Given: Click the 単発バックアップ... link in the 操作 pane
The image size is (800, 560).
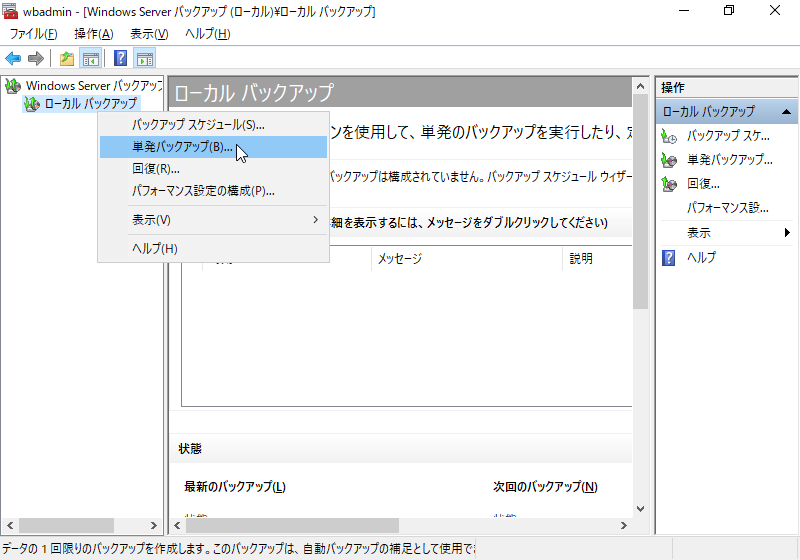Looking at the screenshot, I should [x=730, y=160].
